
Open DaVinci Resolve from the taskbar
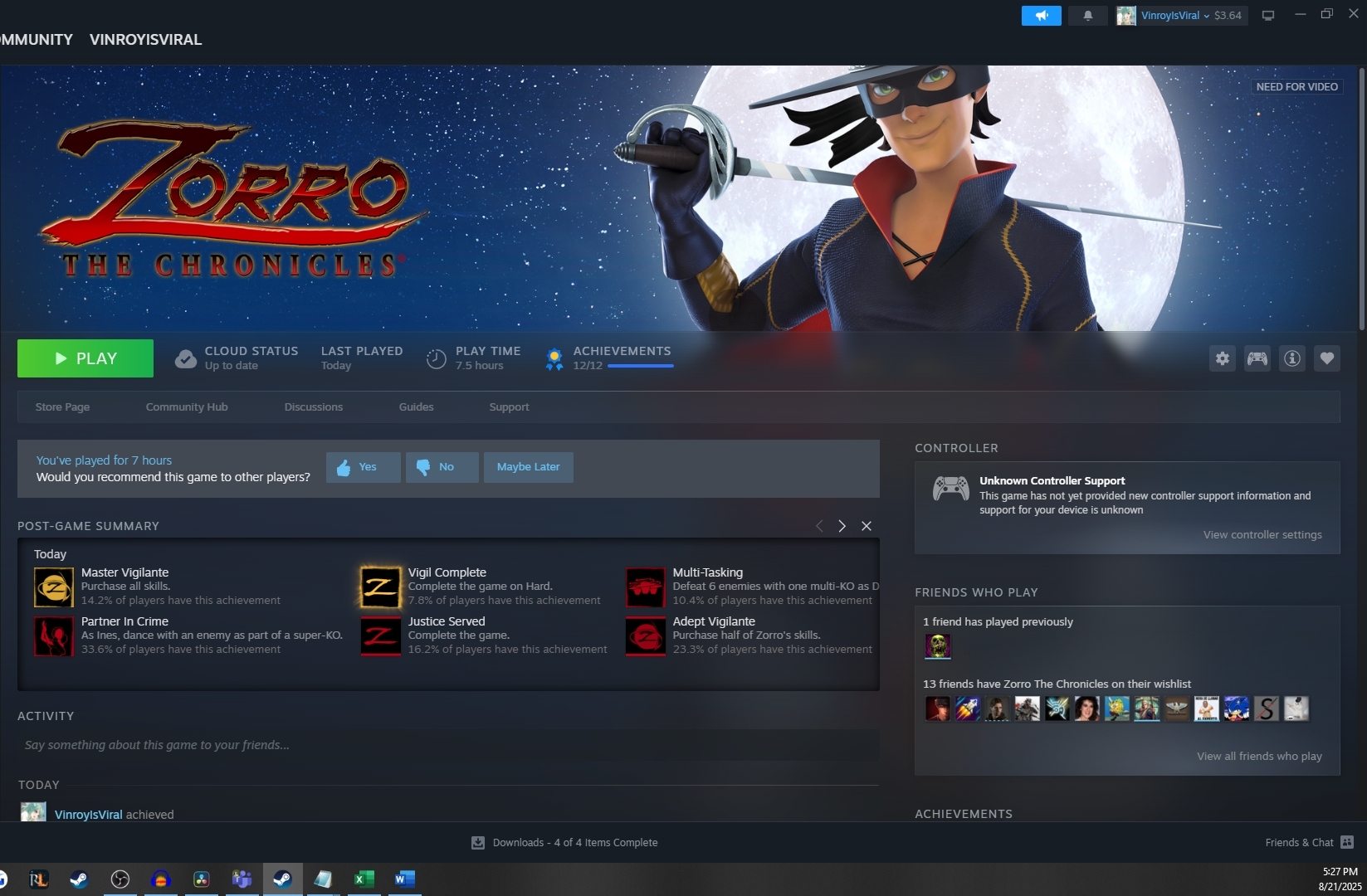coord(202,879)
